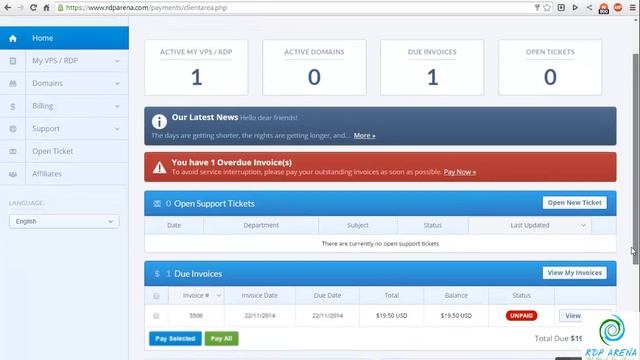Tick the select-all invoices checkbox
Image resolution: width=640 pixels, height=360 pixels.
point(156,296)
